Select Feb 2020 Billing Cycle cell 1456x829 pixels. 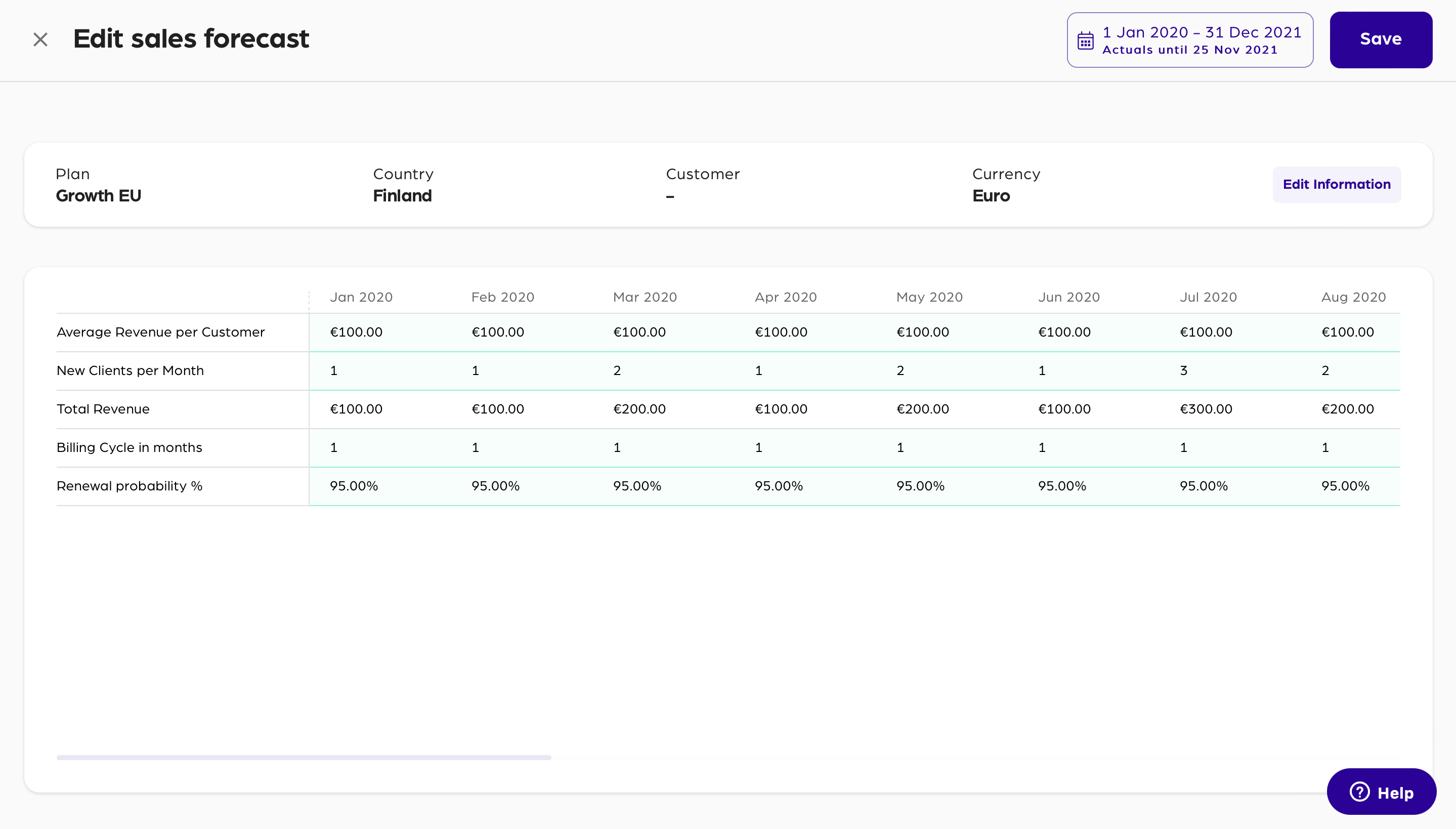coord(476,448)
